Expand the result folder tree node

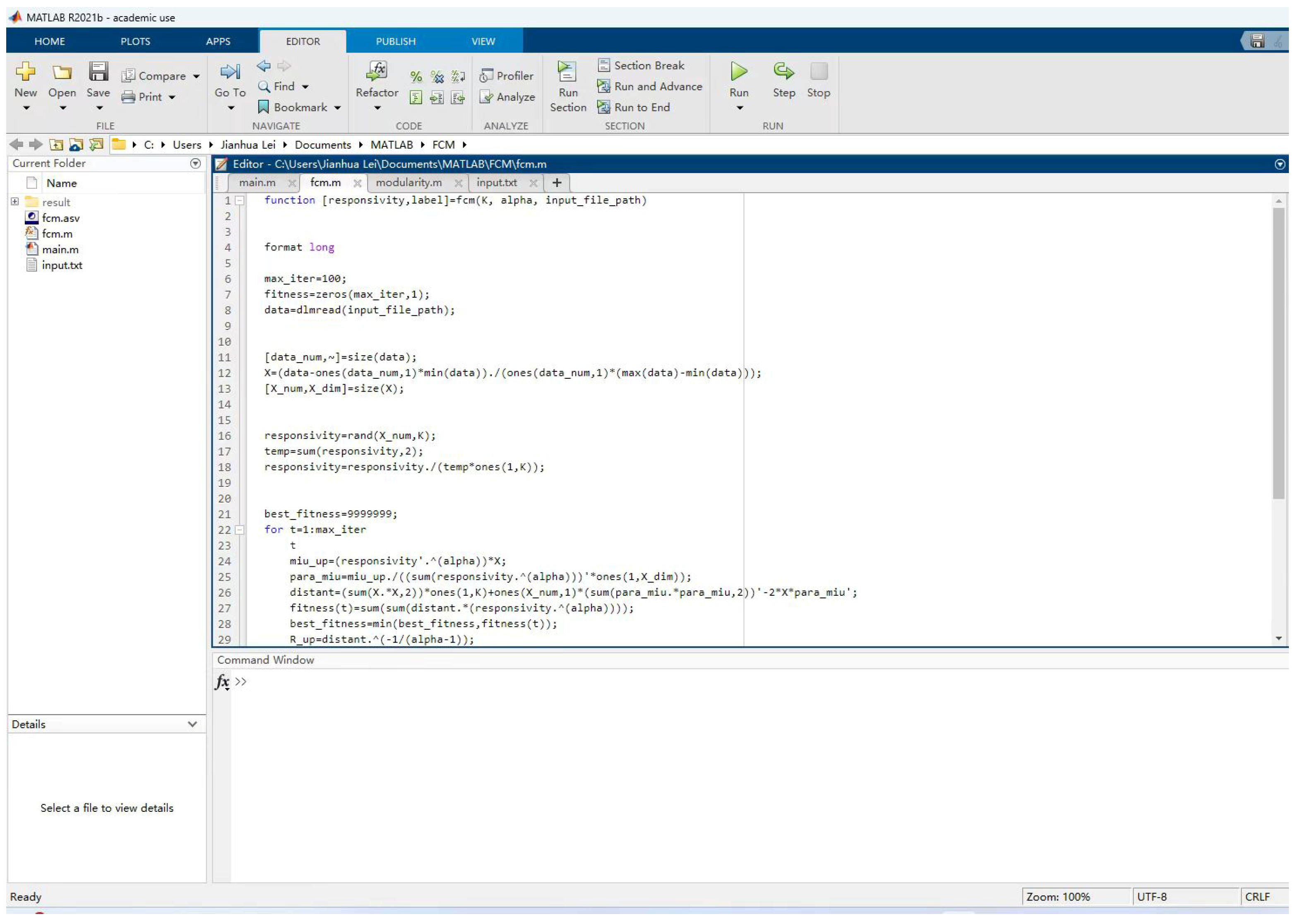click(15, 202)
